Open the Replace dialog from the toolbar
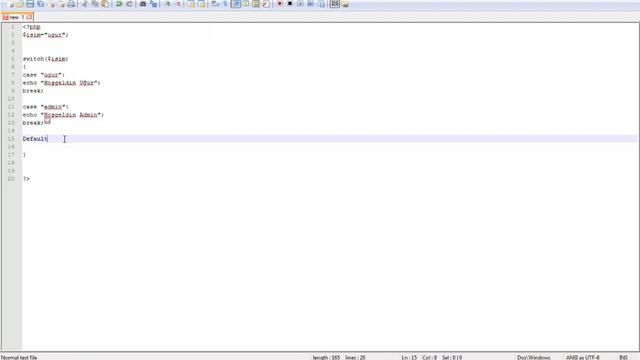This screenshot has height=360, width=640. coord(153,4)
